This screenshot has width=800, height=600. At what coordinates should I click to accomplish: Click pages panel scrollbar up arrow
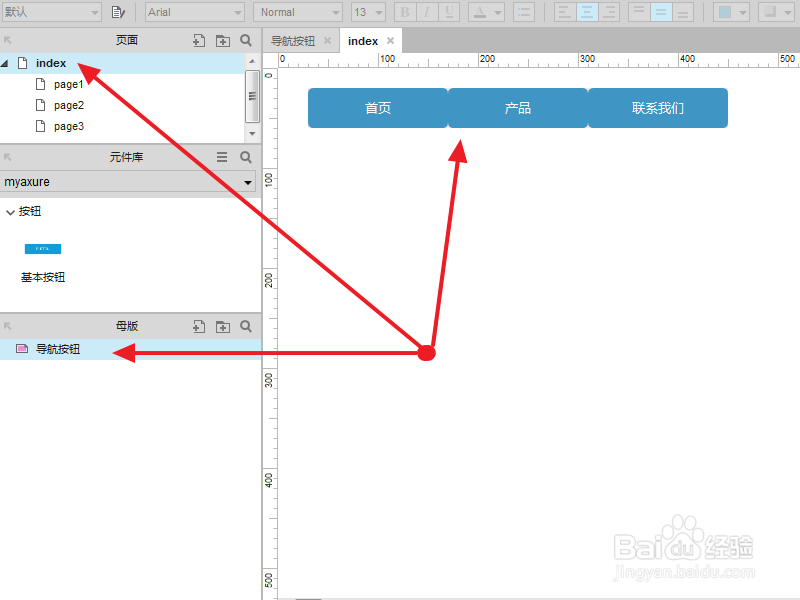[x=252, y=61]
